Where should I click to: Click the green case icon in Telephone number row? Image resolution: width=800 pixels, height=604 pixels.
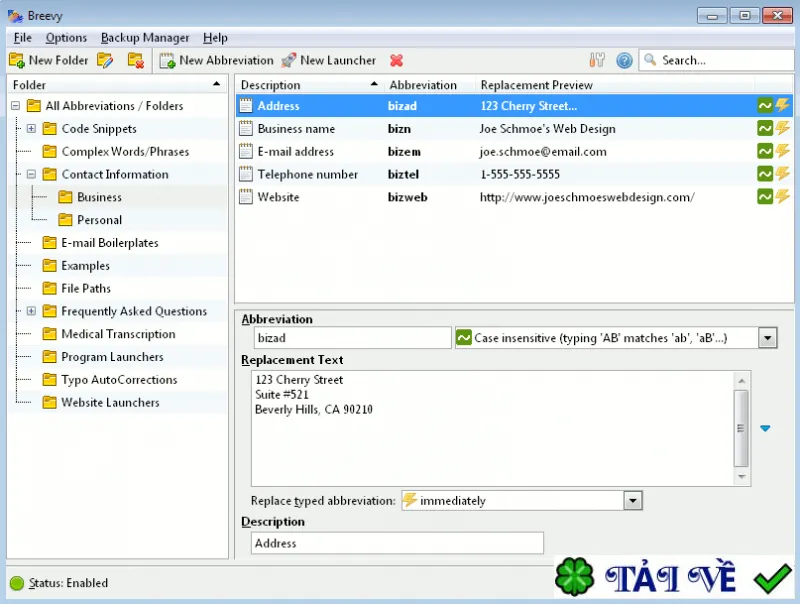pyautogui.click(x=765, y=174)
